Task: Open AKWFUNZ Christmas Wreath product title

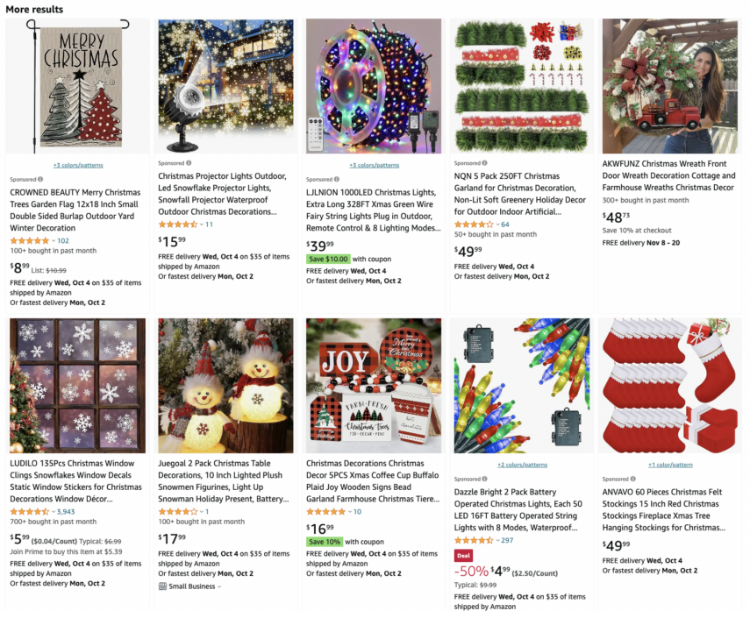Action: pyautogui.click(x=668, y=176)
